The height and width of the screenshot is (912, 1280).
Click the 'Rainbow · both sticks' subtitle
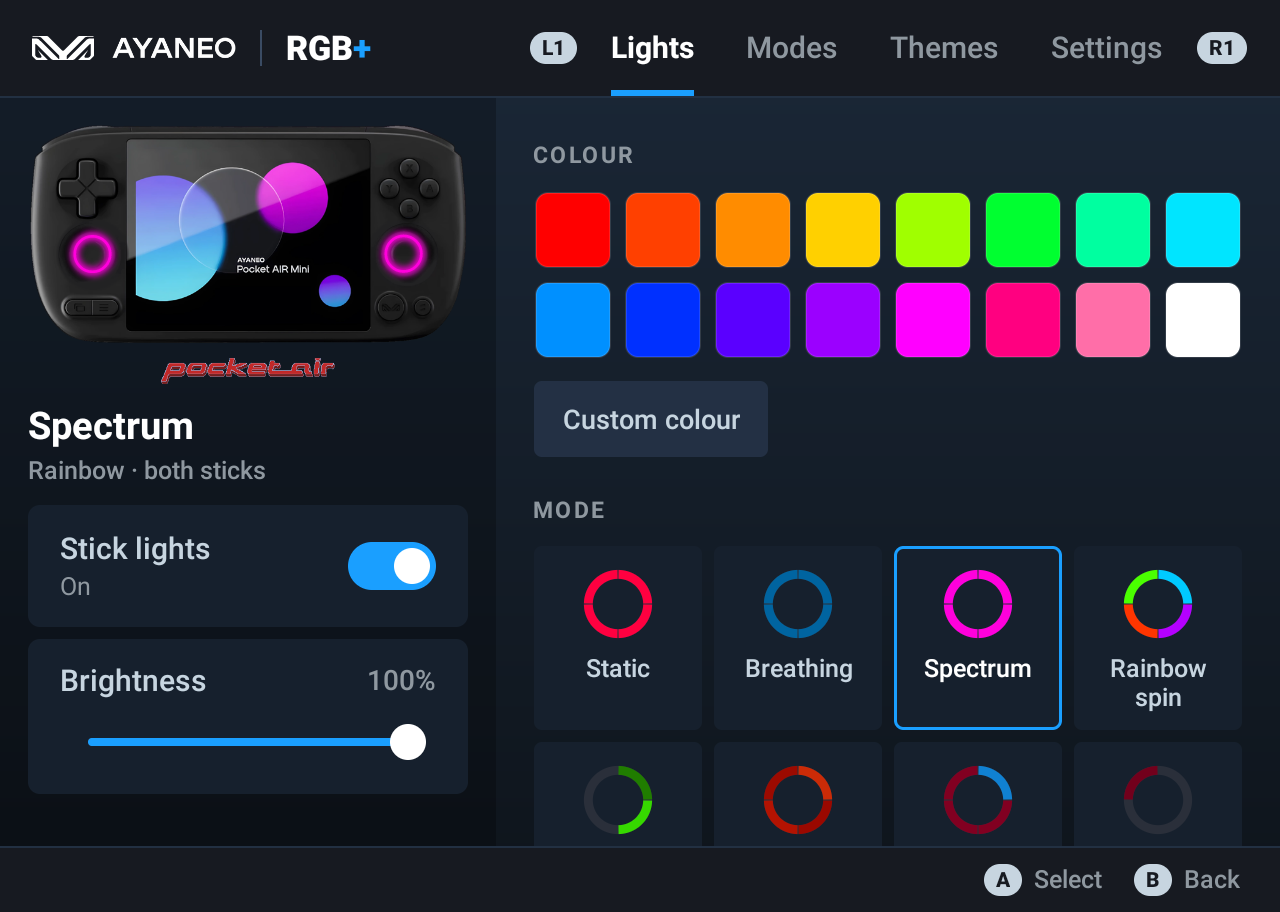click(x=147, y=471)
